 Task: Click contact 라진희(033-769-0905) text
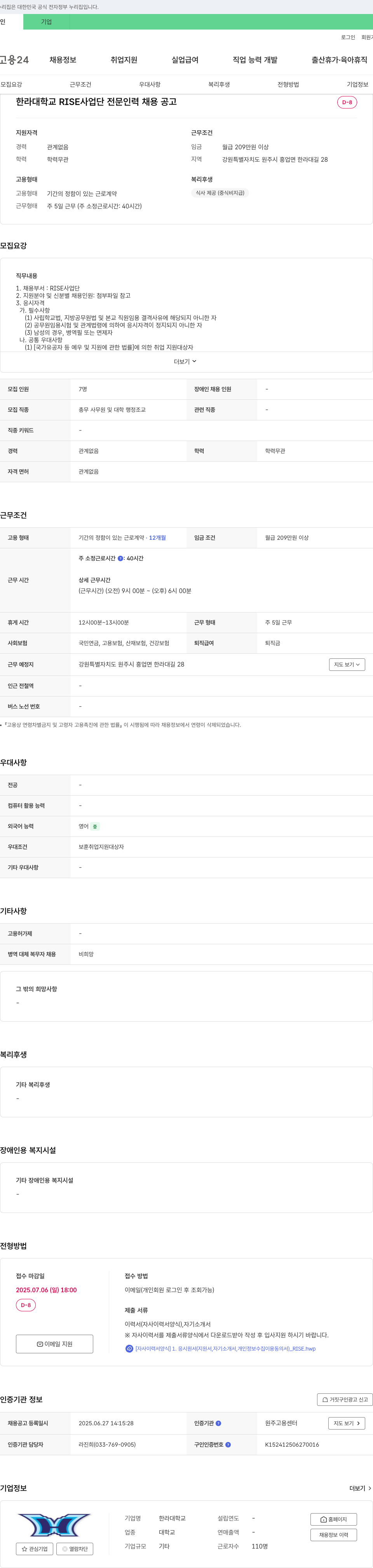pyautogui.click(x=107, y=1444)
